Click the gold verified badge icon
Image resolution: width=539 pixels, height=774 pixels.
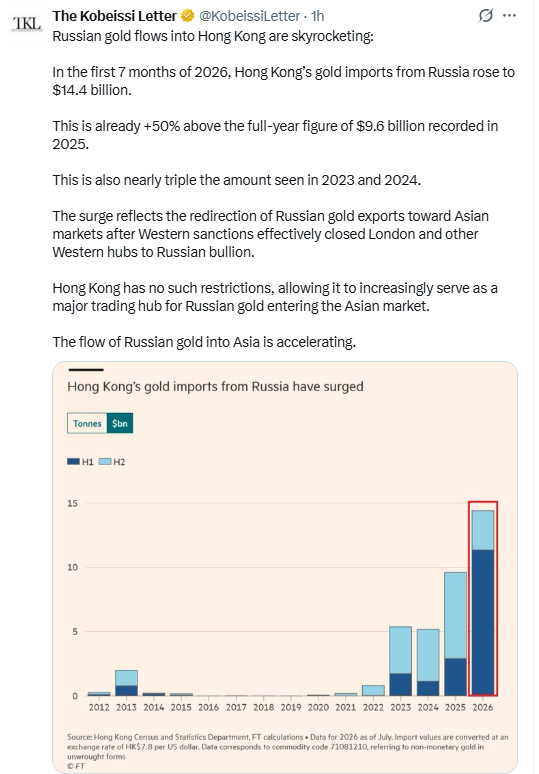coord(188,16)
